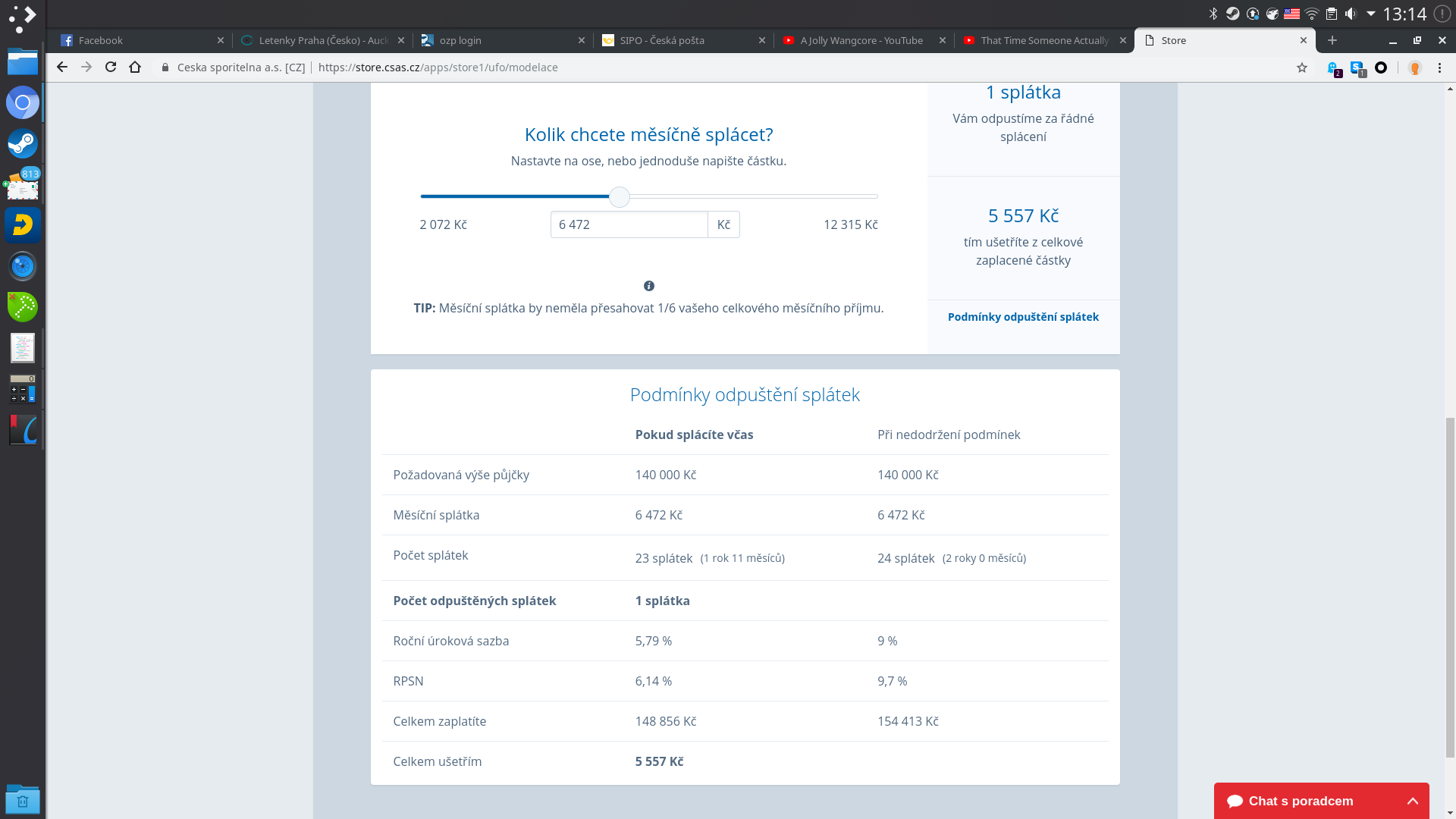
Task: Open the clock showing 13:14
Action: (1404, 14)
